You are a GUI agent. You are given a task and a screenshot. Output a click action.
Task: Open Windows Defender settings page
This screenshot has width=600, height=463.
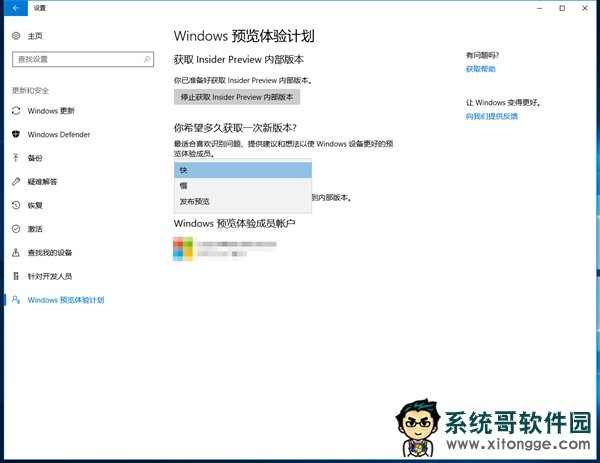(x=59, y=134)
